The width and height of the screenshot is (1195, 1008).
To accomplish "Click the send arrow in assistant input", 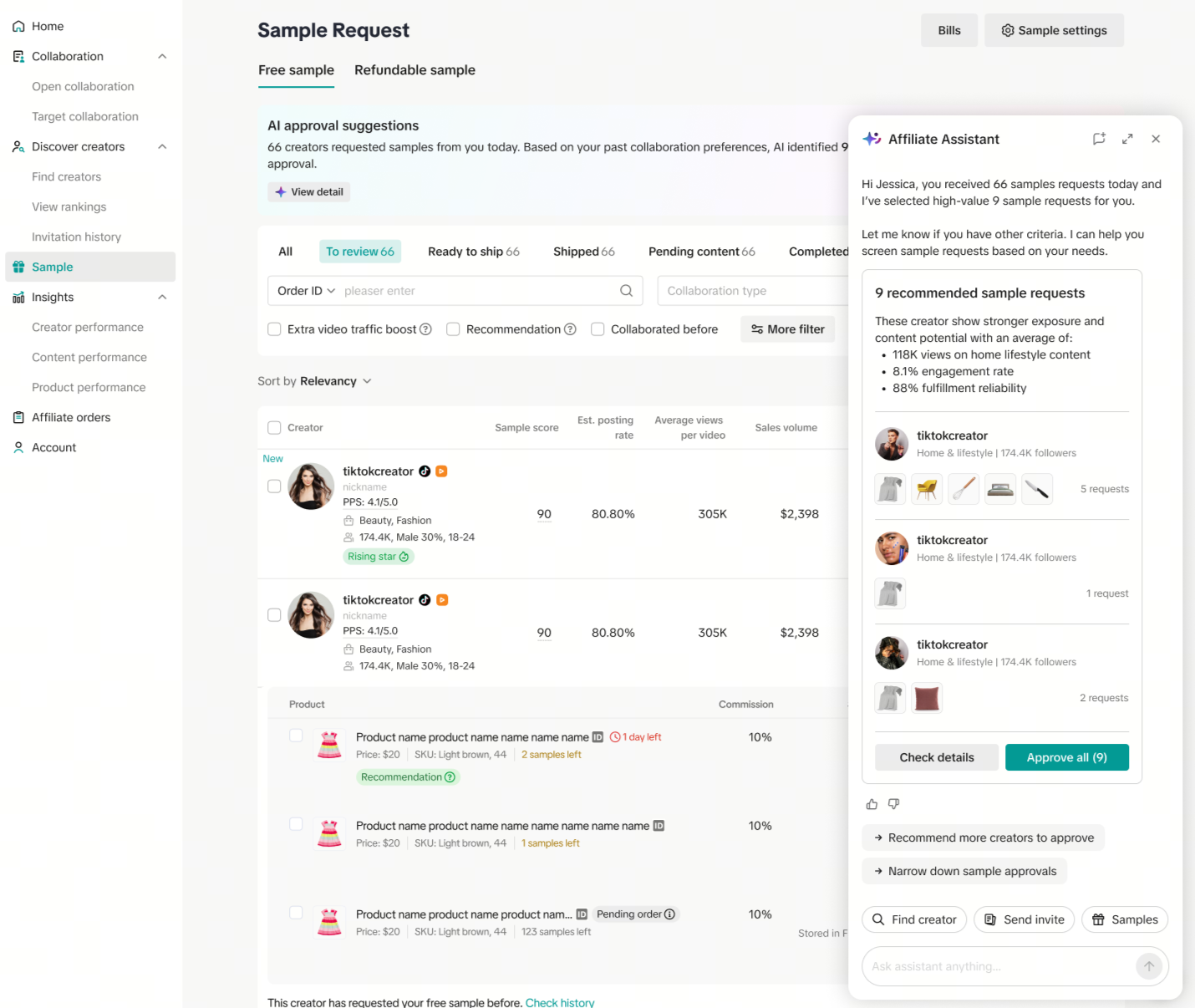I will [1149, 966].
